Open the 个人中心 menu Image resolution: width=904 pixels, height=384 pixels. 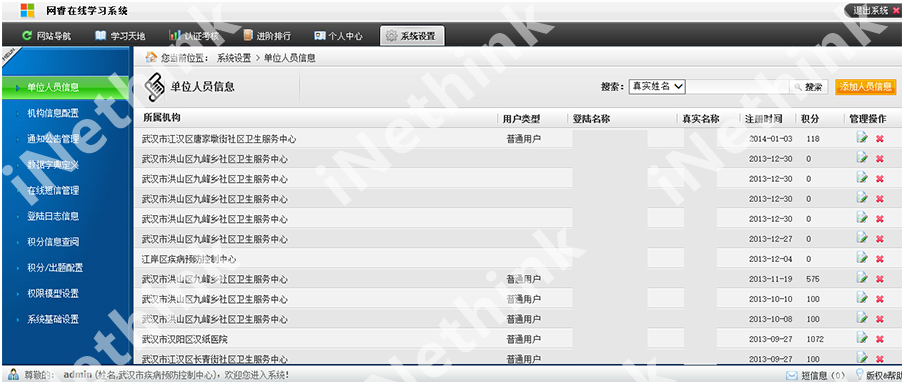point(338,36)
